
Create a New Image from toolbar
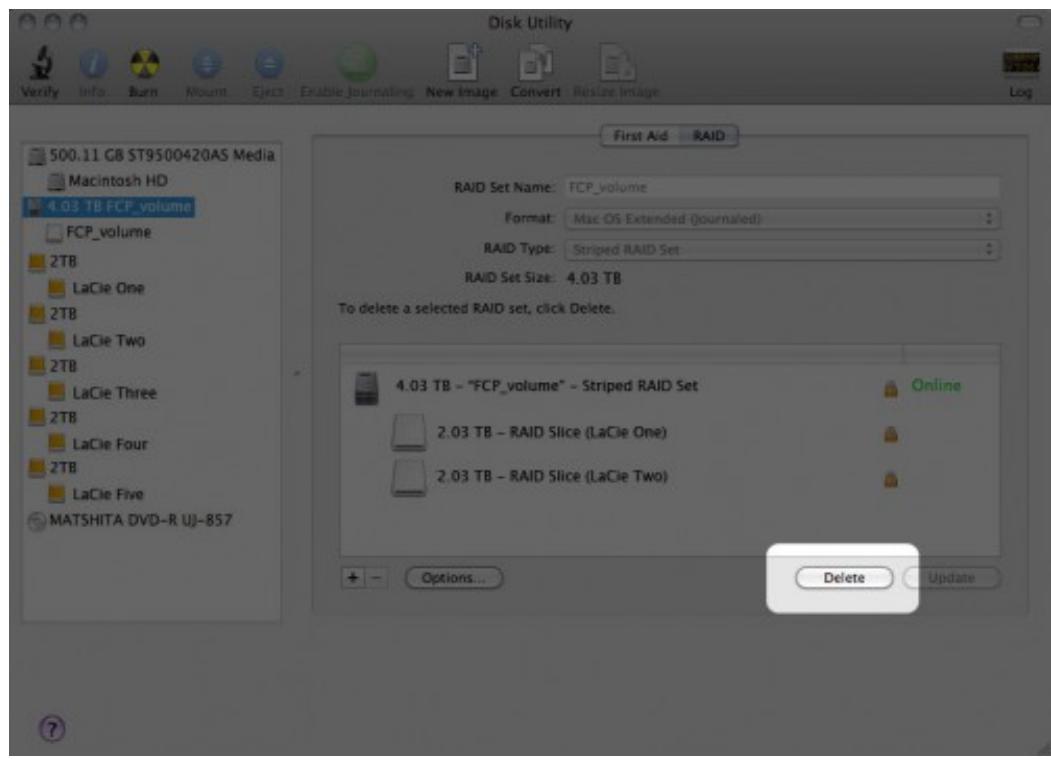(x=464, y=62)
